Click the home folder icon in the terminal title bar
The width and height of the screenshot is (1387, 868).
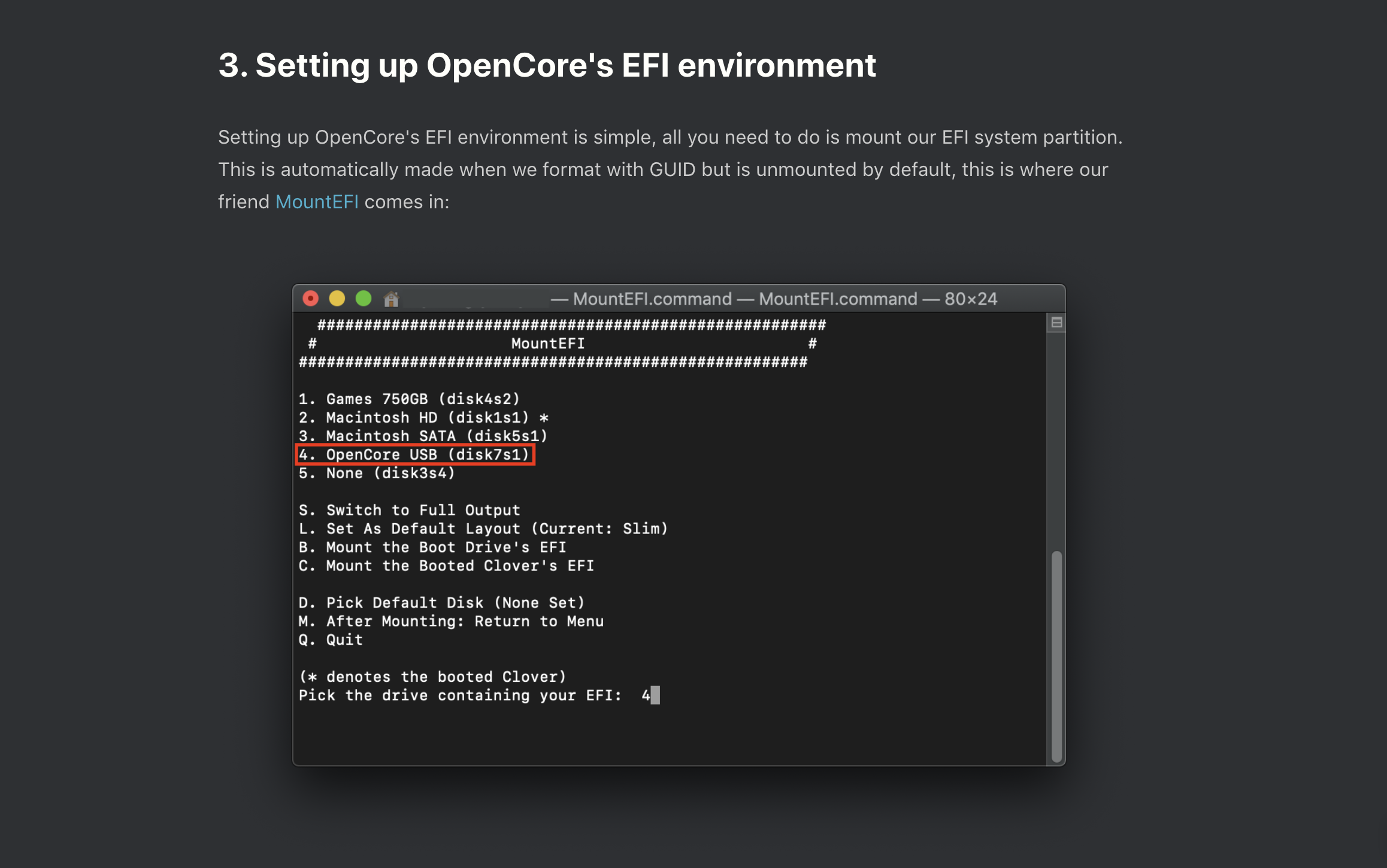coord(391,298)
